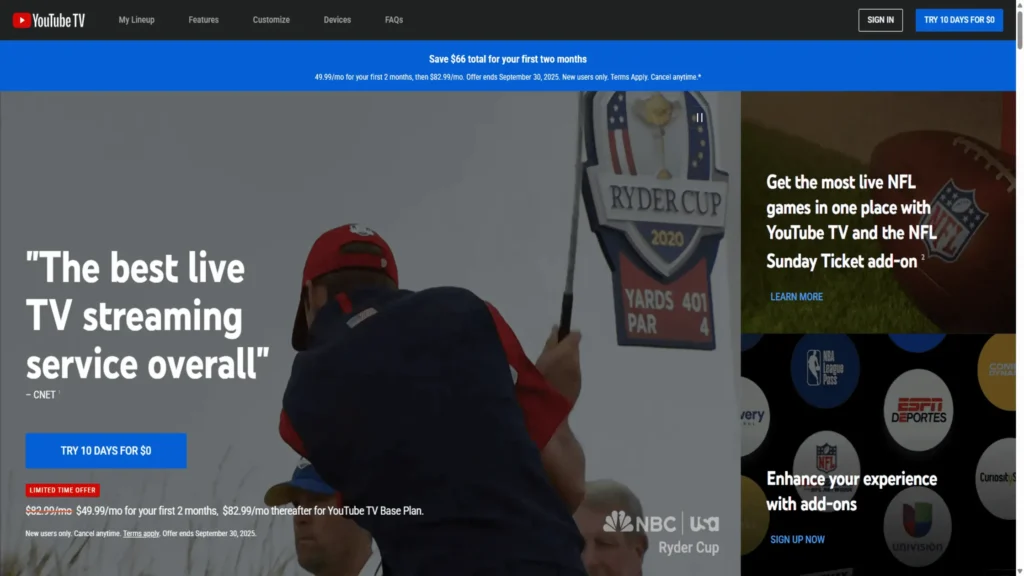This screenshot has height=576, width=1024.
Task: Follow SIGN UP NOW add-ons link
Action: pyautogui.click(x=797, y=539)
